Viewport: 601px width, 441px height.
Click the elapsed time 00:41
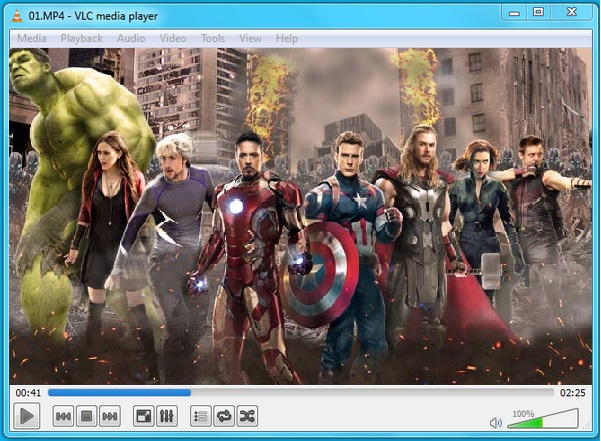28,393
